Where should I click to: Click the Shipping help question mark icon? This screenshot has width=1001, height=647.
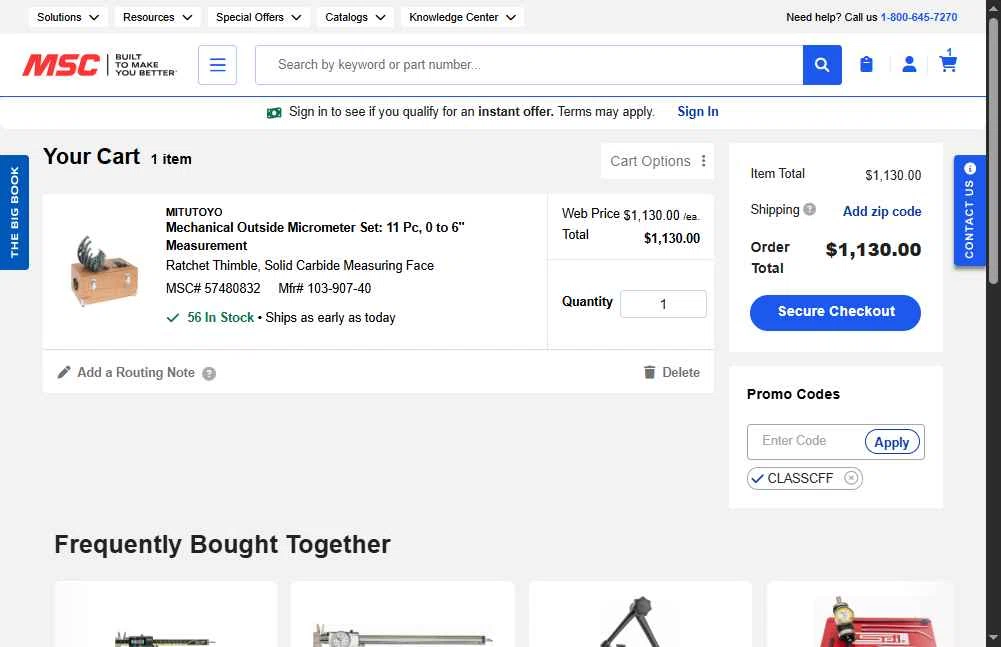tap(809, 209)
